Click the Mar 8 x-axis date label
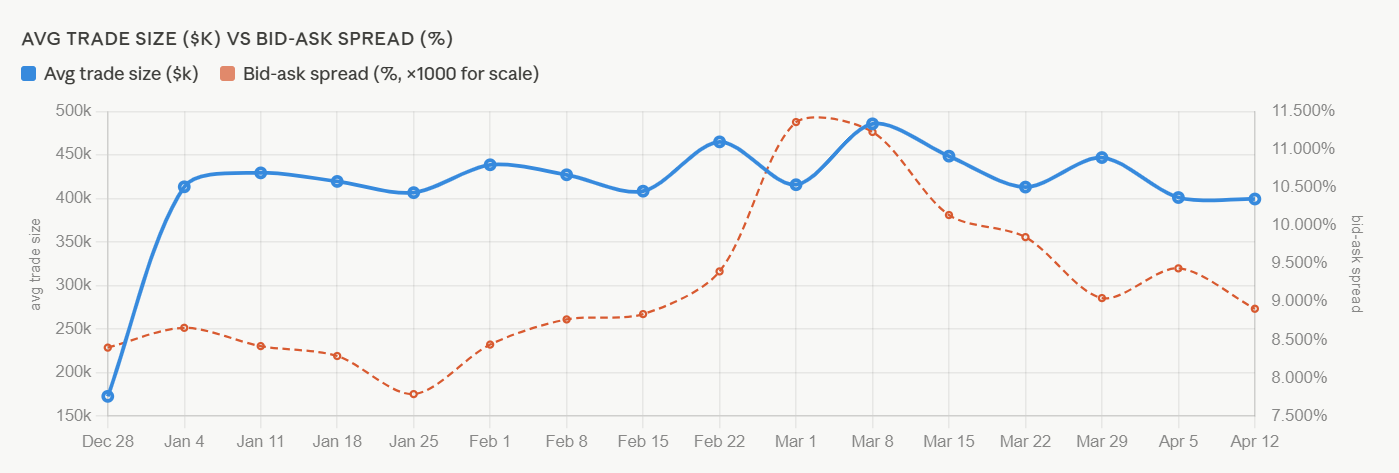Viewport: 1399px width, 473px height. tap(872, 440)
